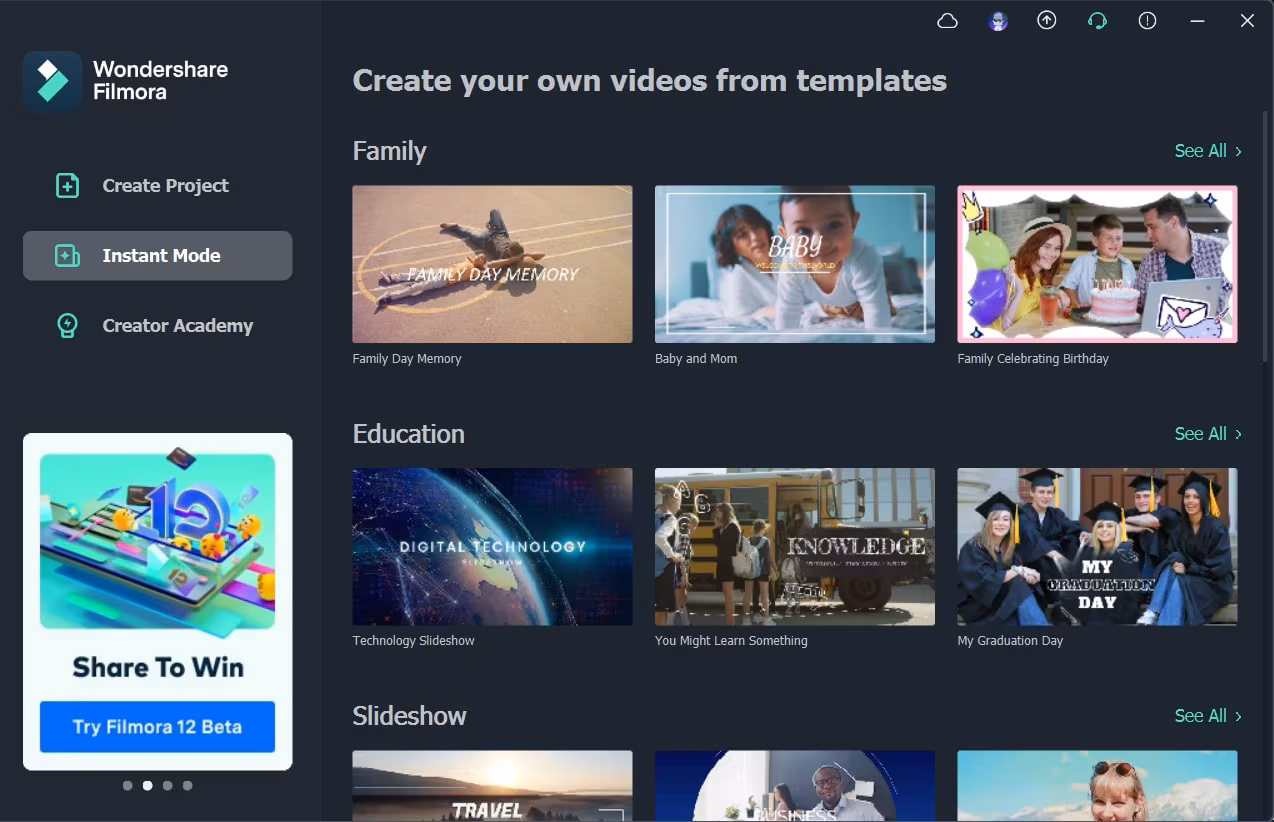
Task: Open Family Day Memory template thumbnail
Action: pos(492,264)
